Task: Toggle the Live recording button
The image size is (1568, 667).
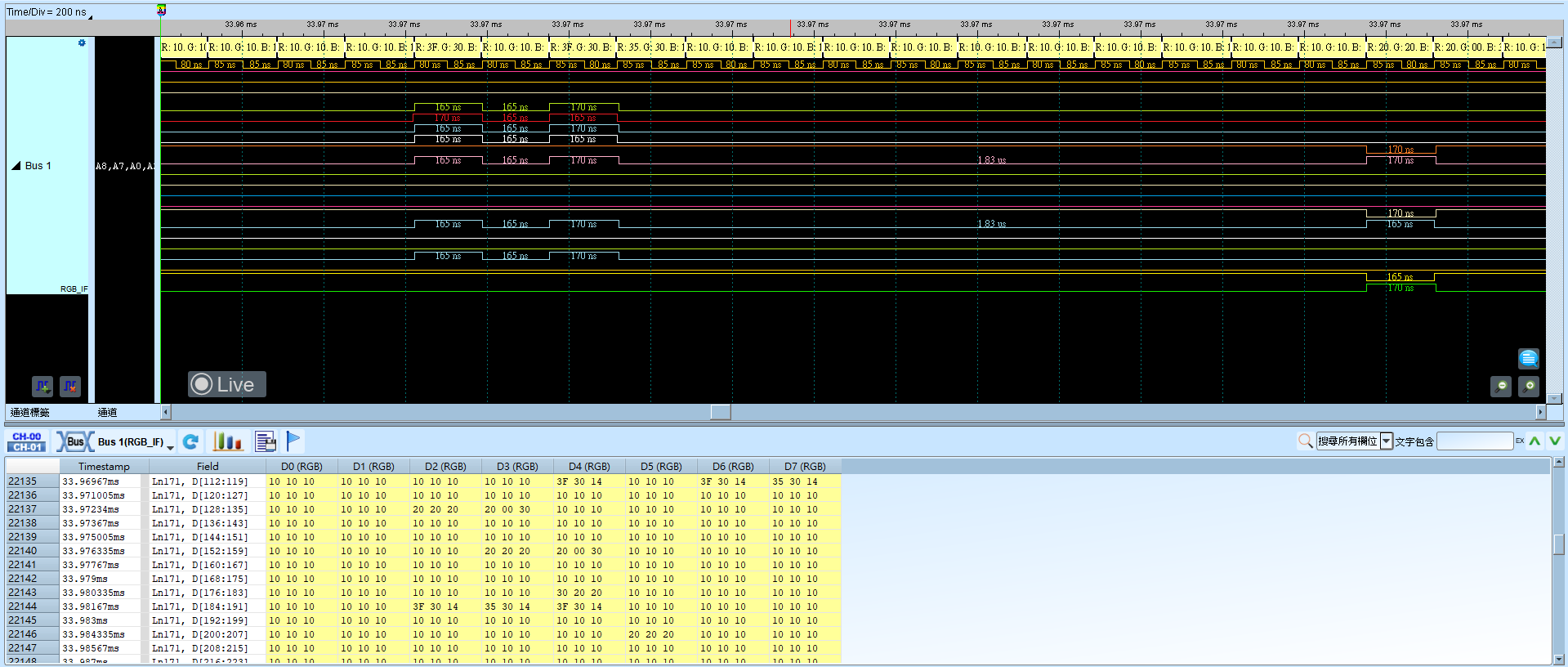Action: pyautogui.click(x=227, y=384)
